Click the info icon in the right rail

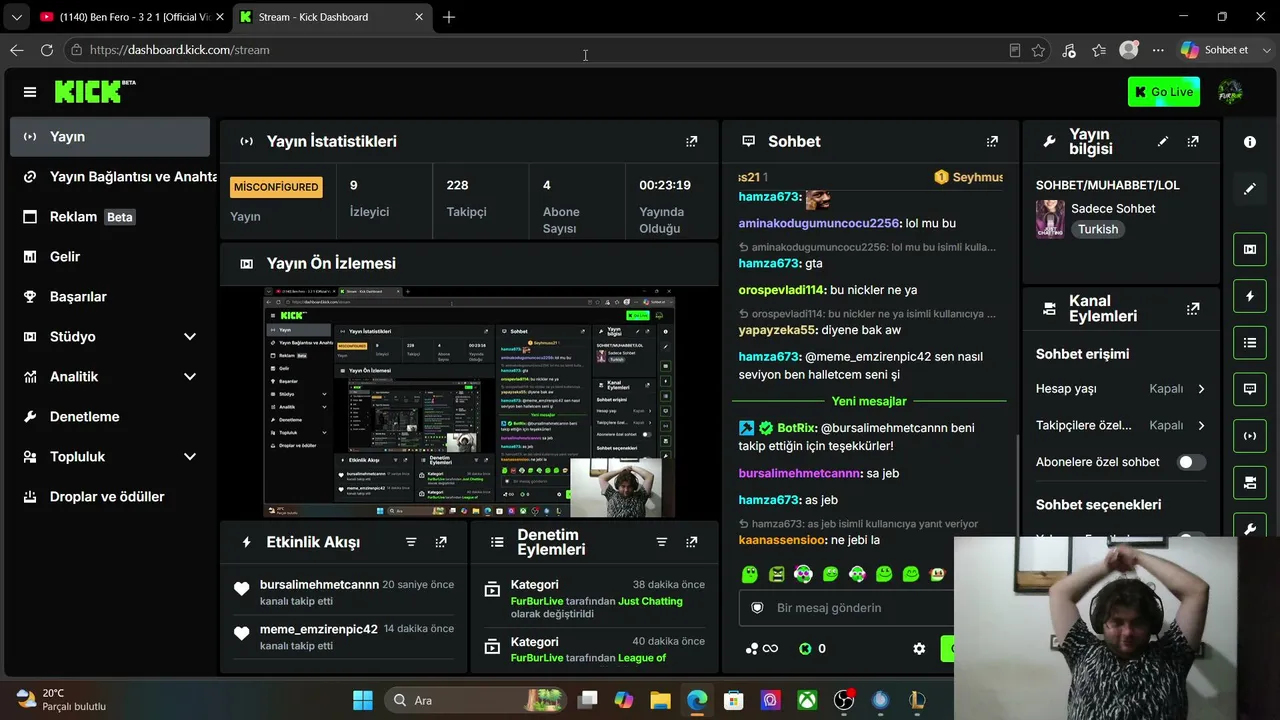tap(1250, 142)
